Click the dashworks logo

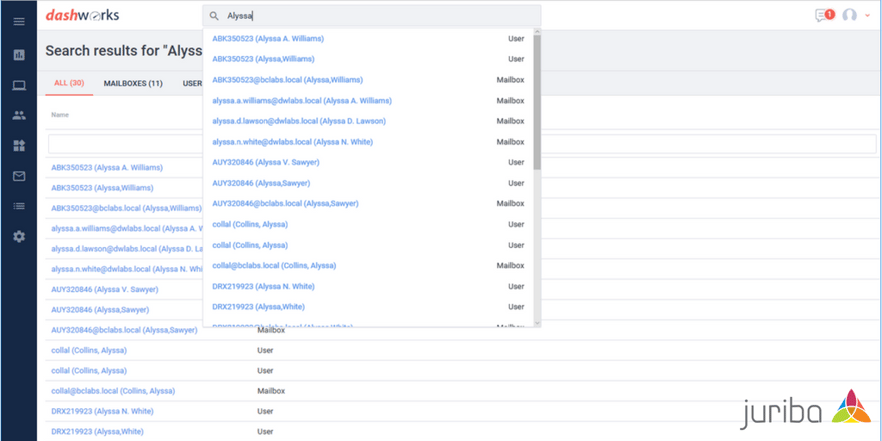pyautogui.click(x=82, y=15)
